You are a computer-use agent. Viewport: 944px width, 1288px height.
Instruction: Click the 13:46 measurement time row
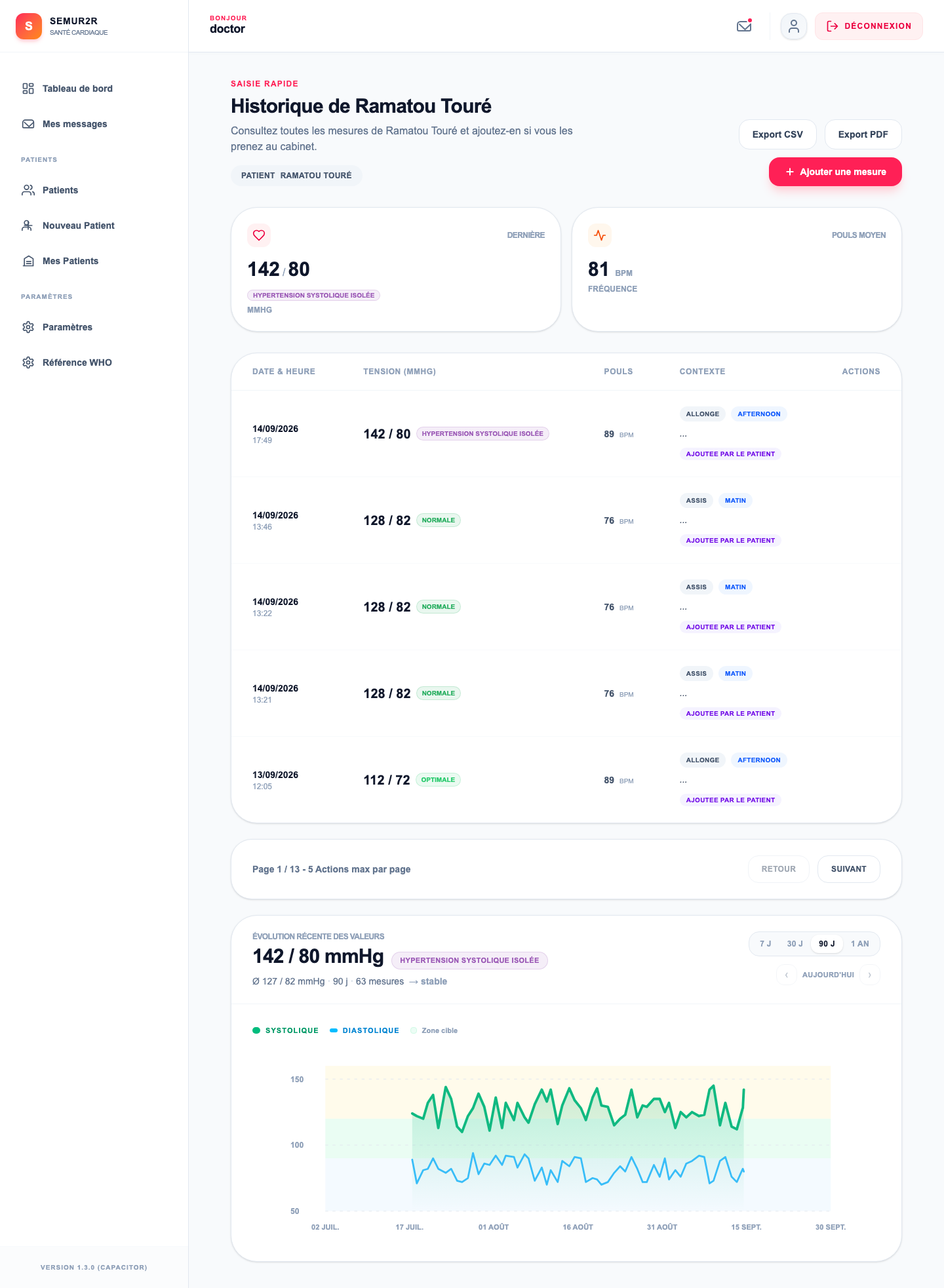(566, 520)
